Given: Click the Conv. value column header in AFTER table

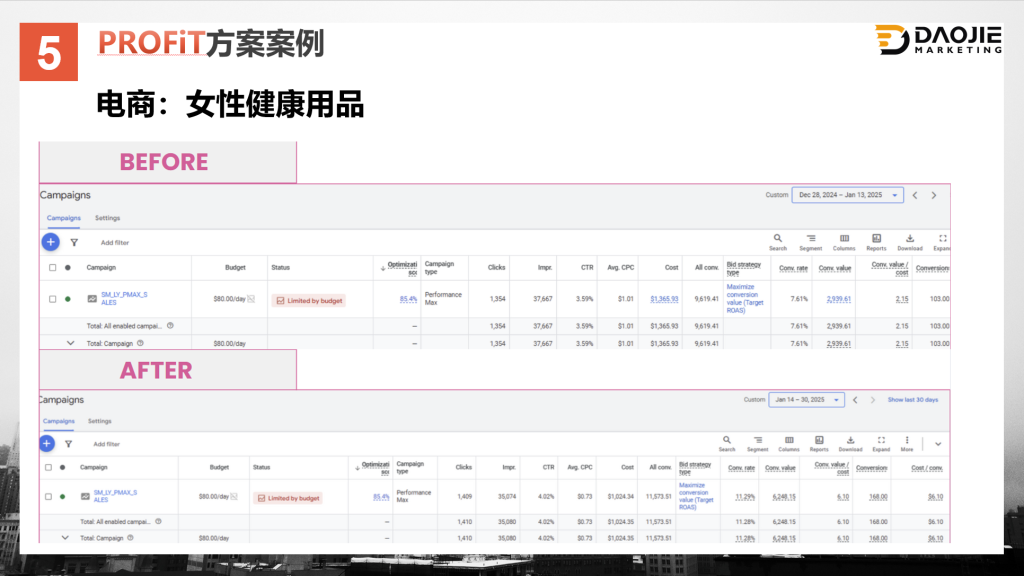Looking at the screenshot, I should point(780,468).
